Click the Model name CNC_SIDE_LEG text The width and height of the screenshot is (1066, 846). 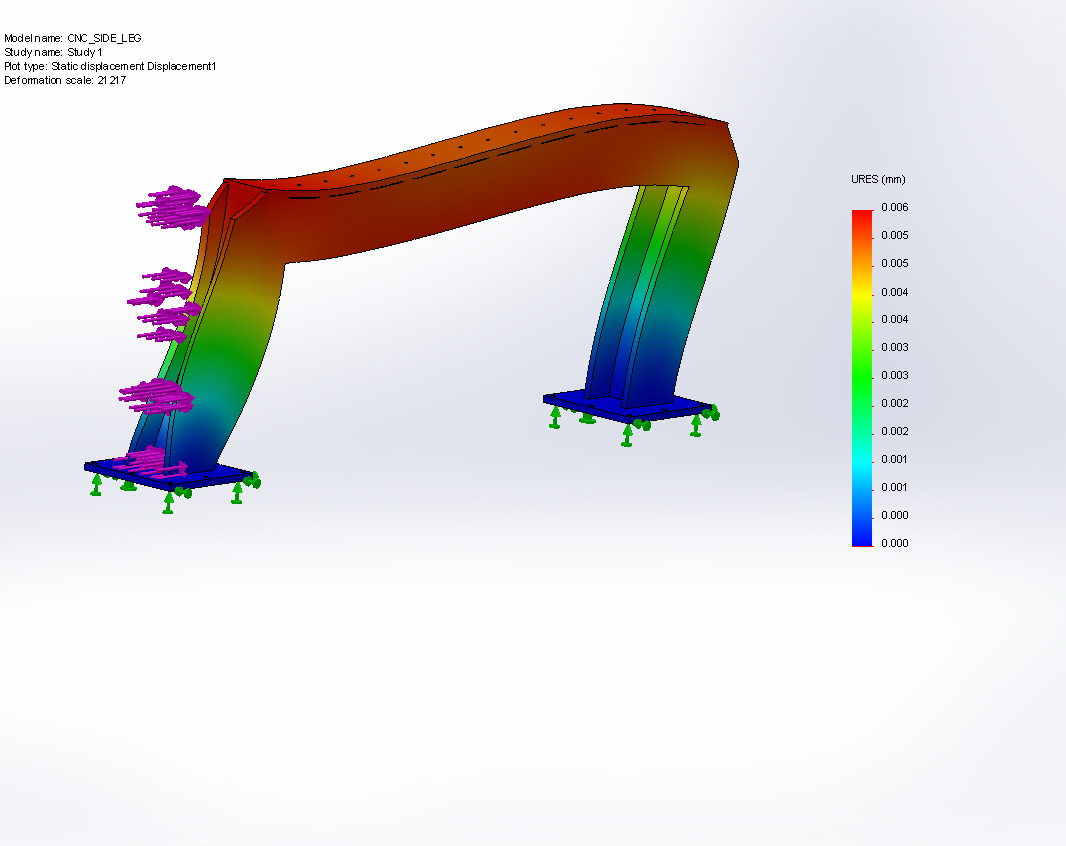[x=73, y=38]
